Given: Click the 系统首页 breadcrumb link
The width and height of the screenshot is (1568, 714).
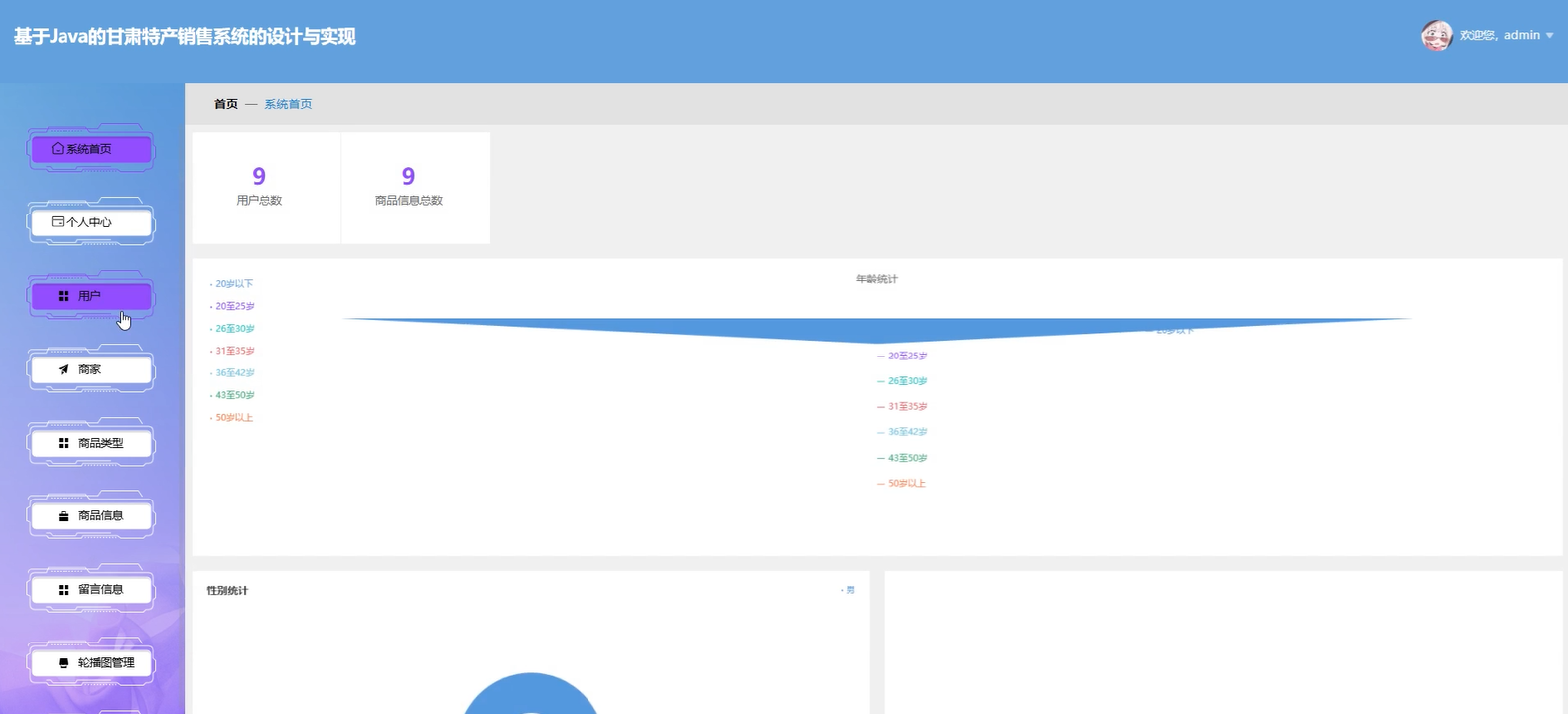Looking at the screenshot, I should [288, 104].
